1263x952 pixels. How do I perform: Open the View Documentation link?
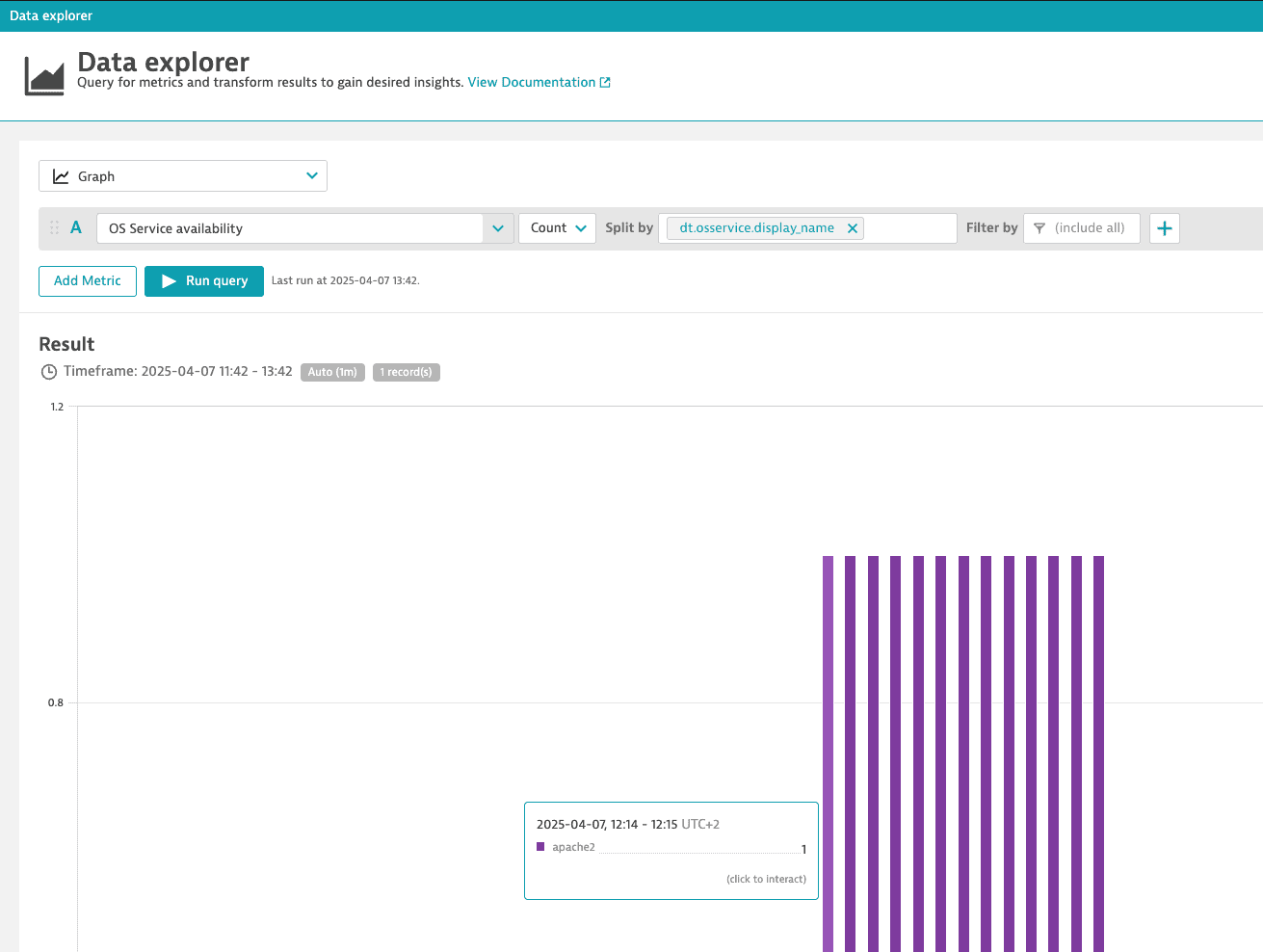pos(532,82)
